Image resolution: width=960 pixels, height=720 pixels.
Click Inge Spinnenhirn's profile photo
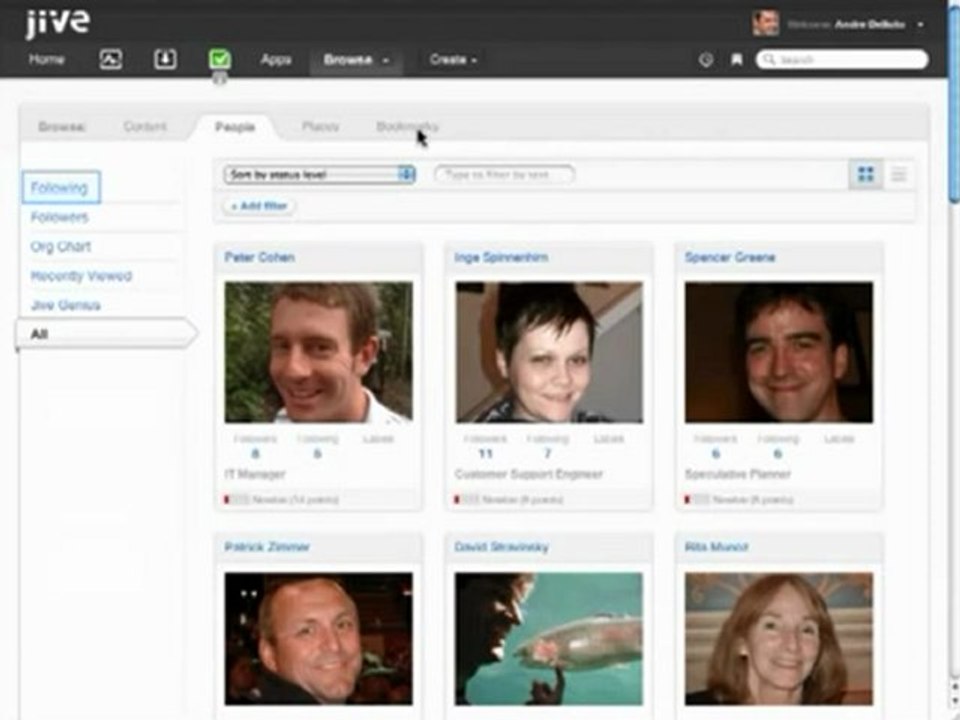pyautogui.click(x=549, y=352)
